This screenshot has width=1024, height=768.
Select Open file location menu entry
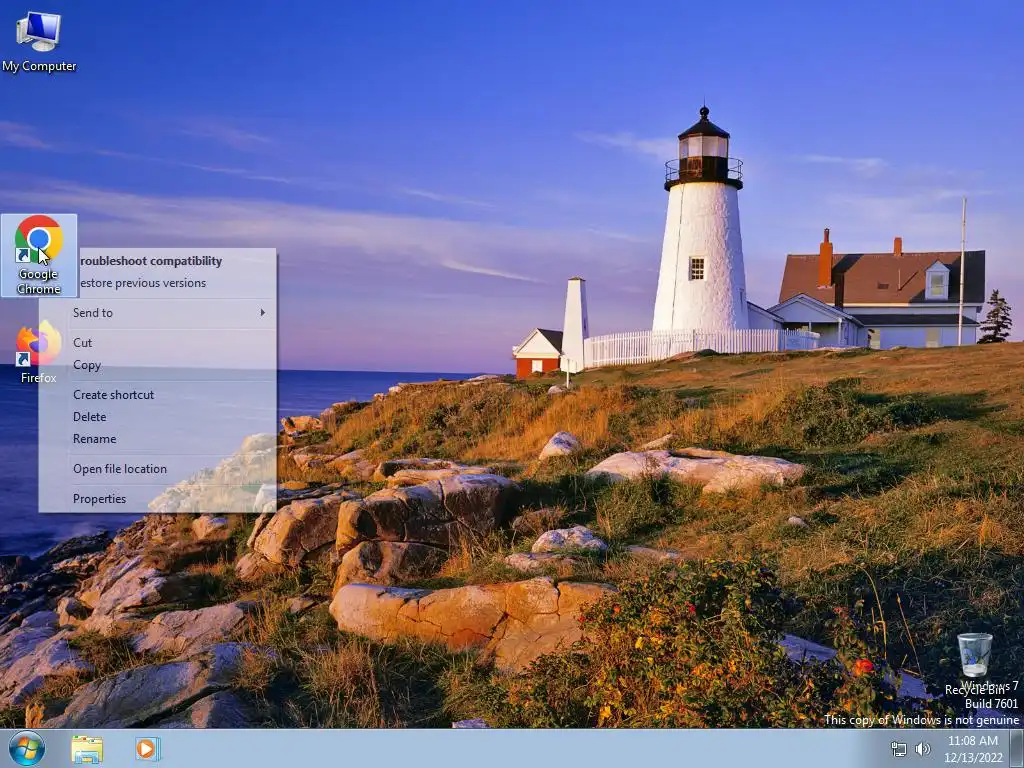pos(157,469)
